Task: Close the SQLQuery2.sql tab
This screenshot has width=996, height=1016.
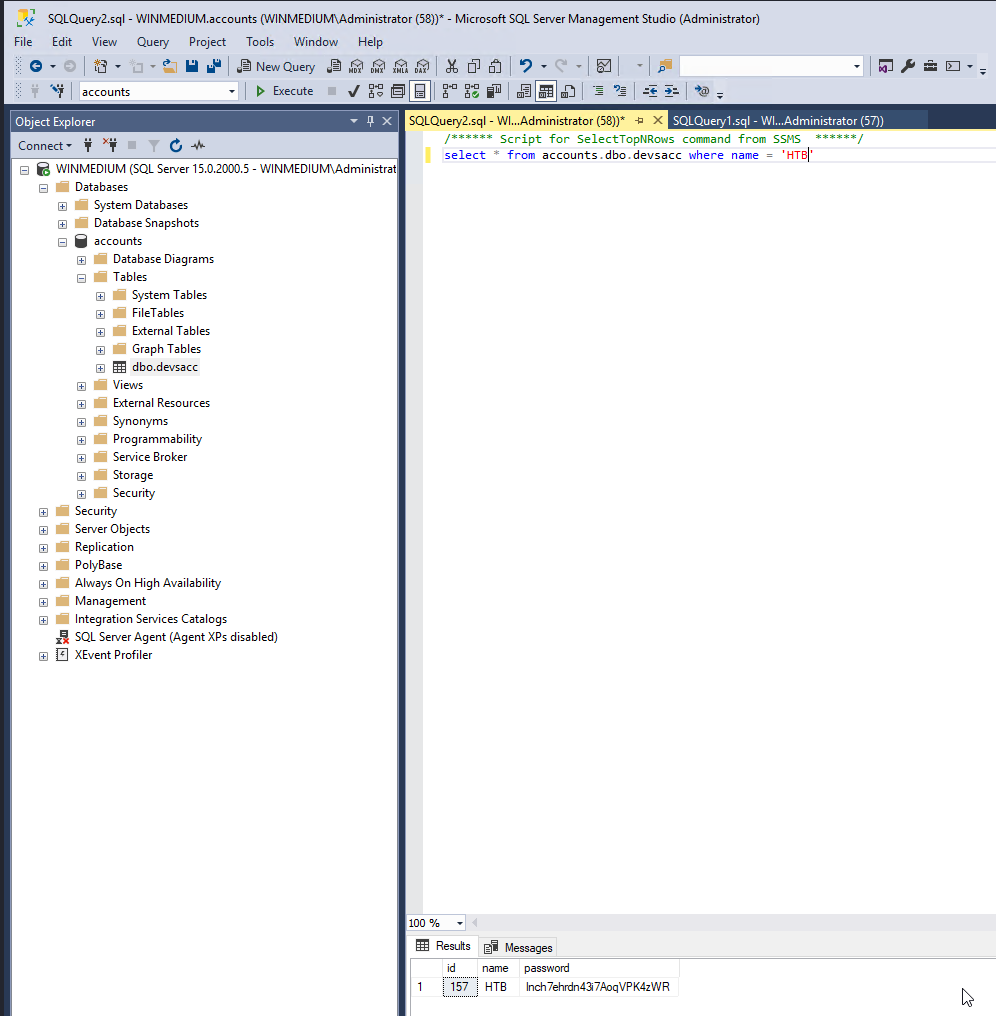Action: click(x=658, y=121)
